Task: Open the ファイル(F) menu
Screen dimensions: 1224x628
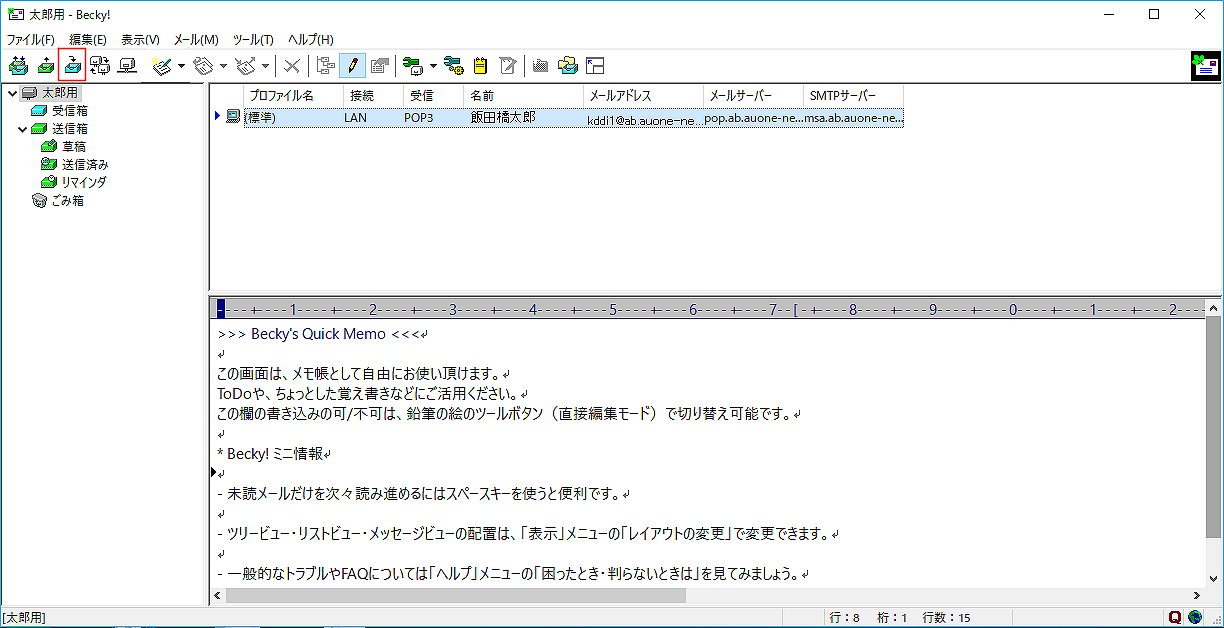Action: [x=30, y=40]
